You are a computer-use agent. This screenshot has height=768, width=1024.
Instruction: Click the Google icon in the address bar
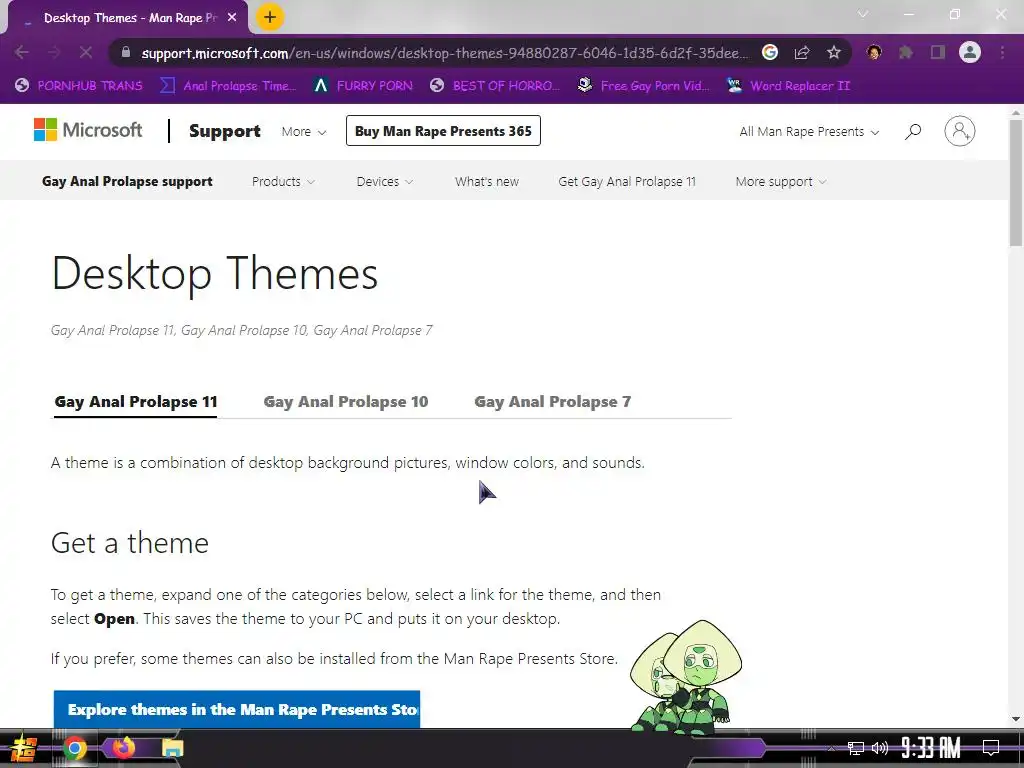pos(770,52)
